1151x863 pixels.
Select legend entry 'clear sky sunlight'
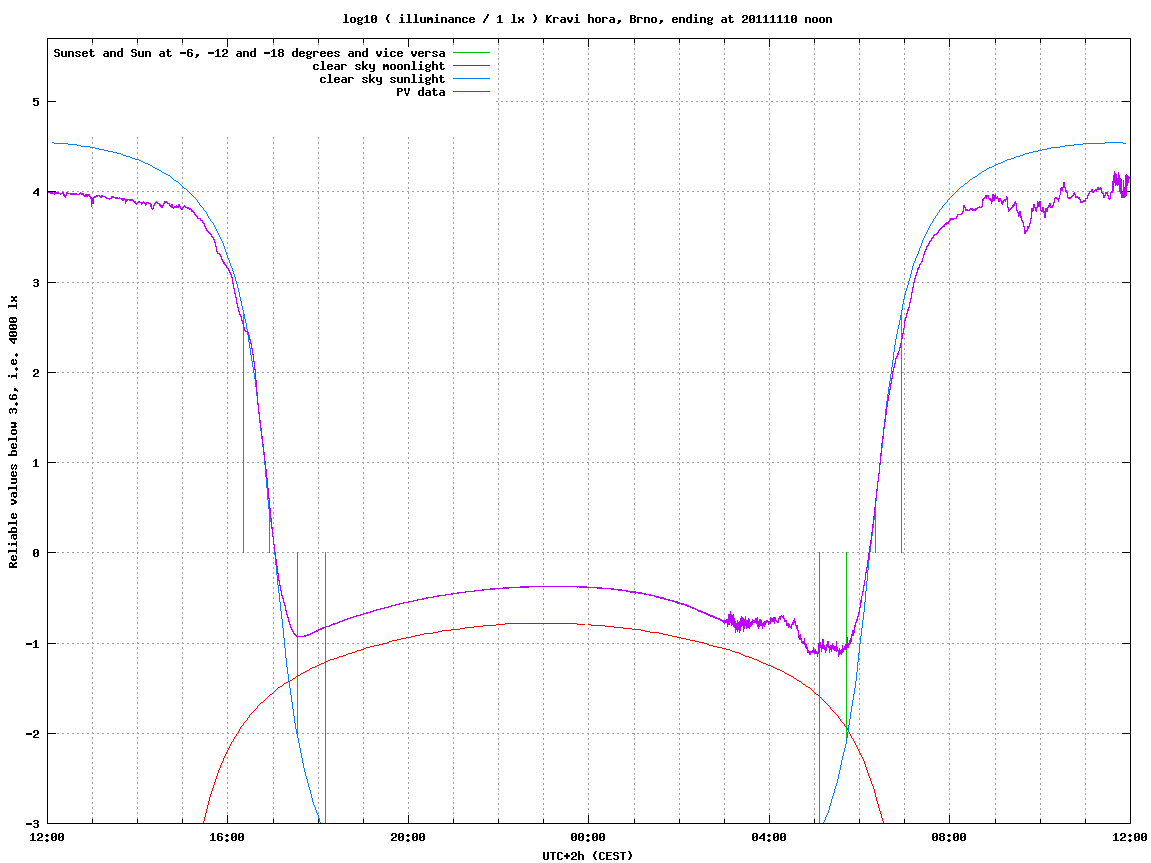point(382,79)
